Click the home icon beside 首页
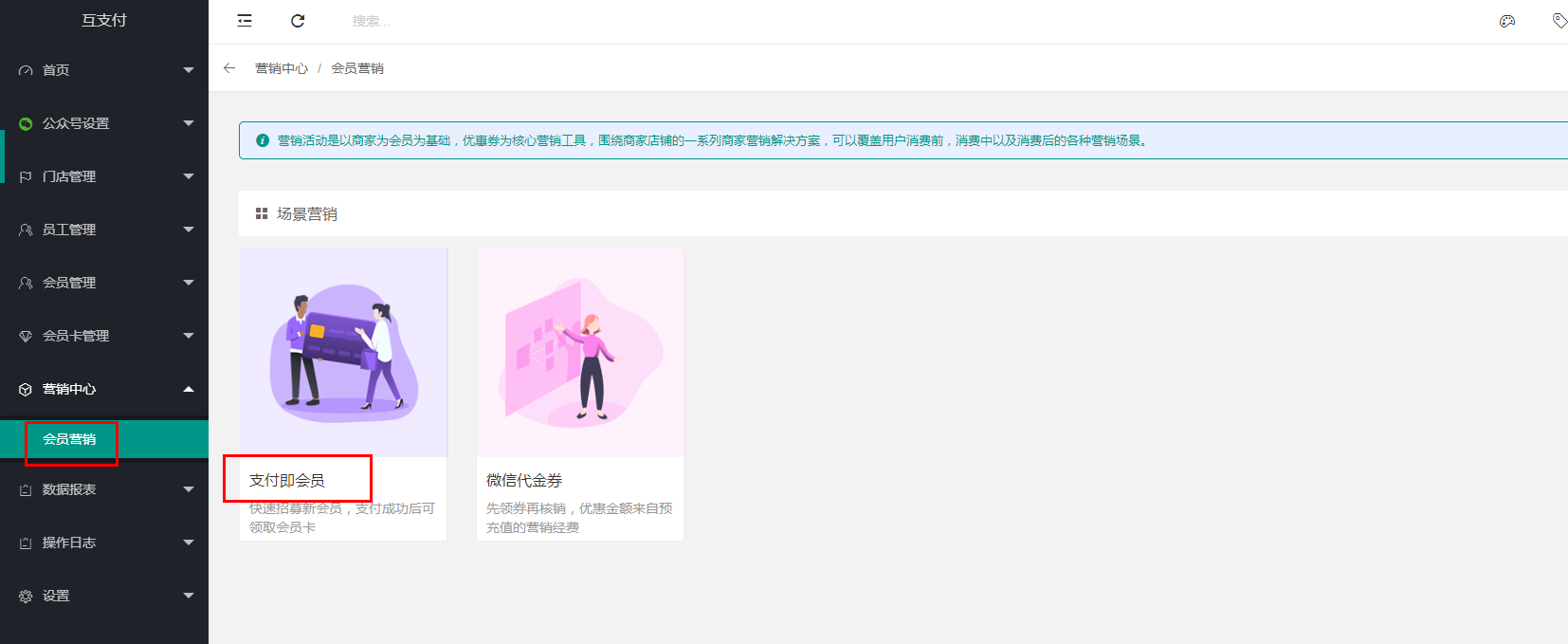 [26, 70]
